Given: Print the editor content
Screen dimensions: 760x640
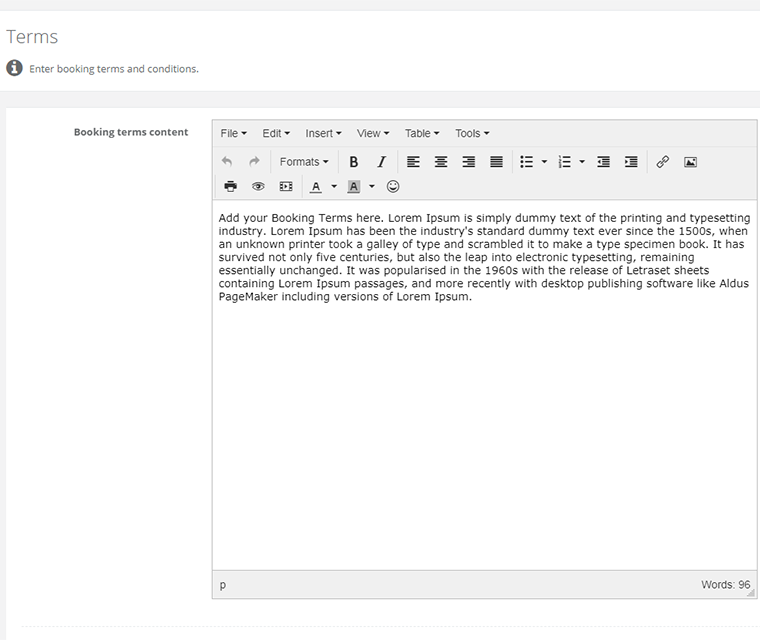Looking at the screenshot, I should coord(231,186).
